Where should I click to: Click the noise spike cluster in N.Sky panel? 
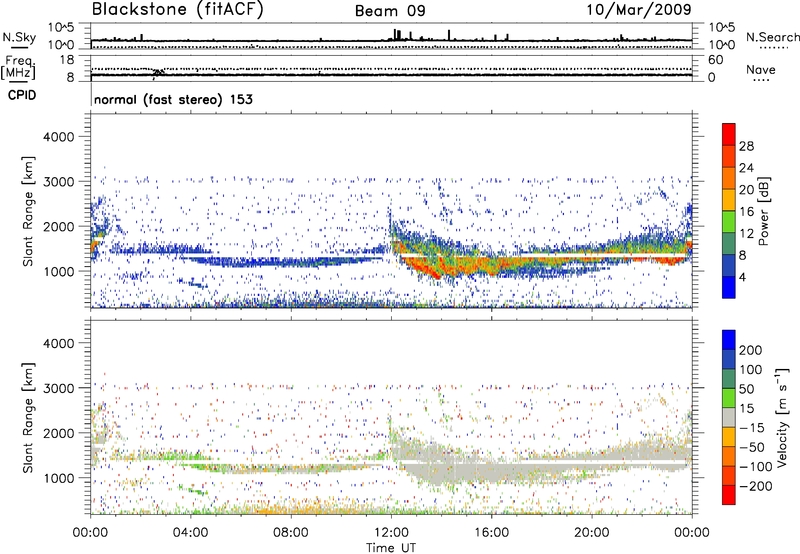pyautogui.click(x=397, y=35)
